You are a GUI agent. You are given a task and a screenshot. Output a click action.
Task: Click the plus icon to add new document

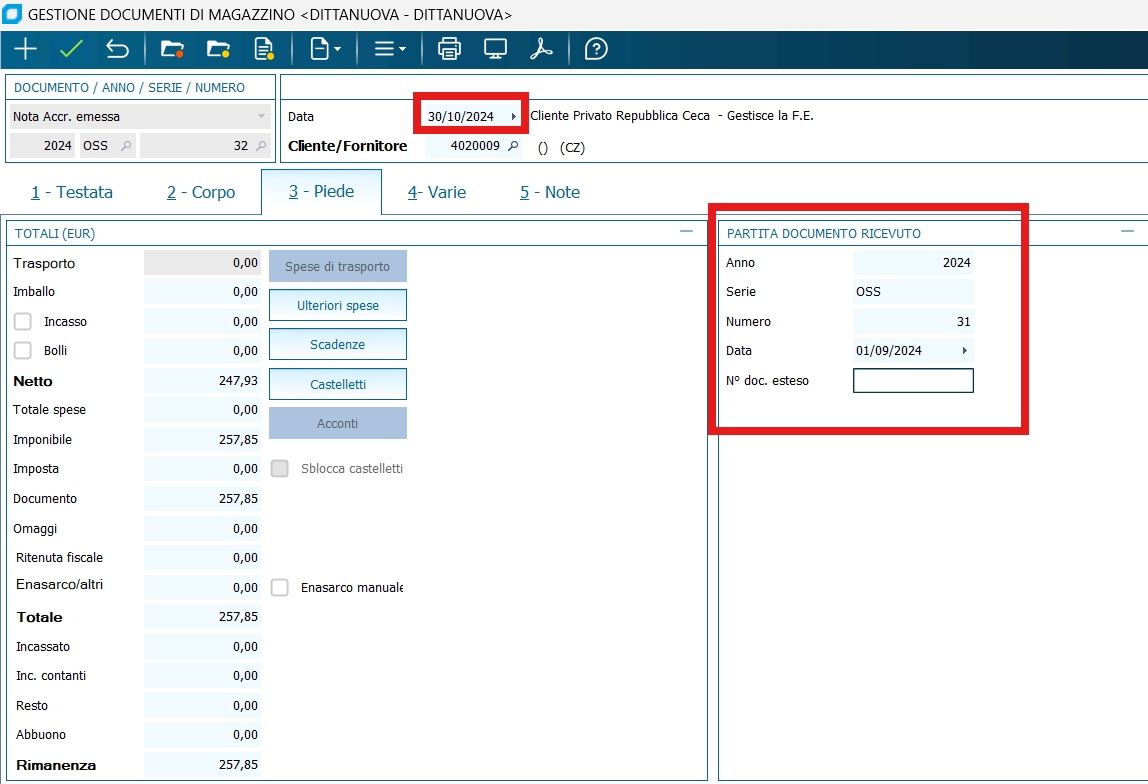(25, 49)
